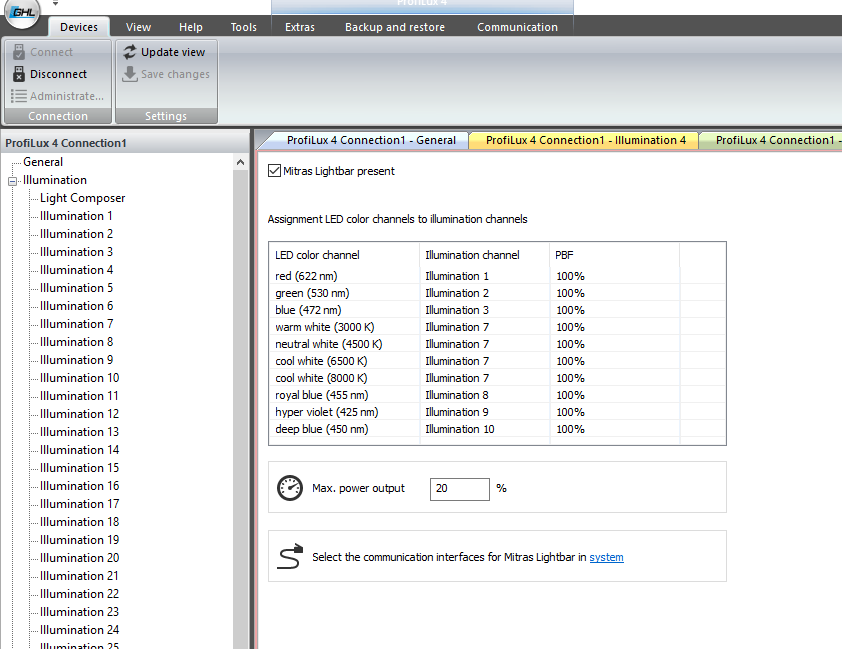The height and width of the screenshot is (649, 842).
Task: Select the warm white (3000 K) row
Action: (497, 327)
